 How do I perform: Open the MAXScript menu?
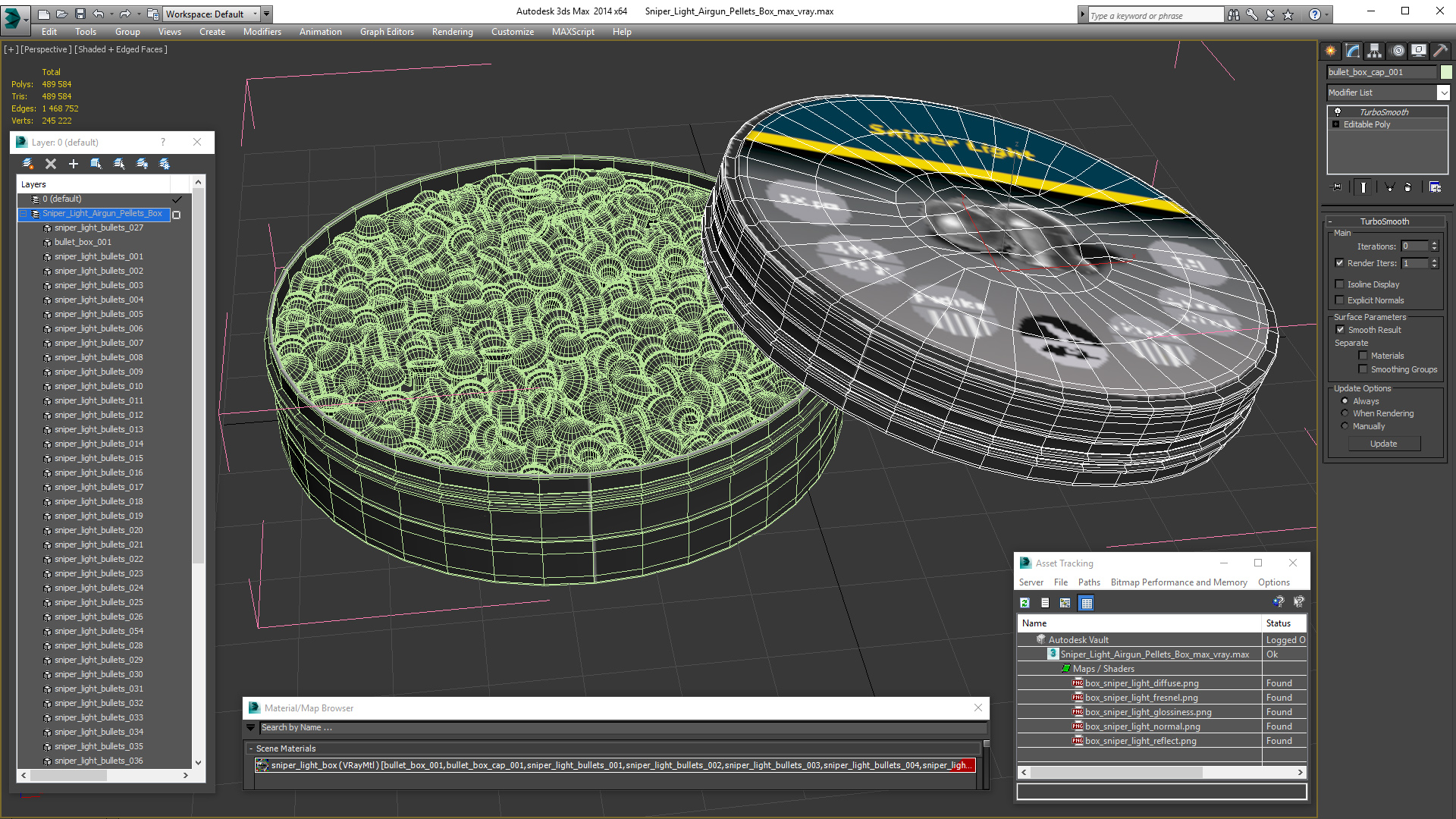point(573,32)
